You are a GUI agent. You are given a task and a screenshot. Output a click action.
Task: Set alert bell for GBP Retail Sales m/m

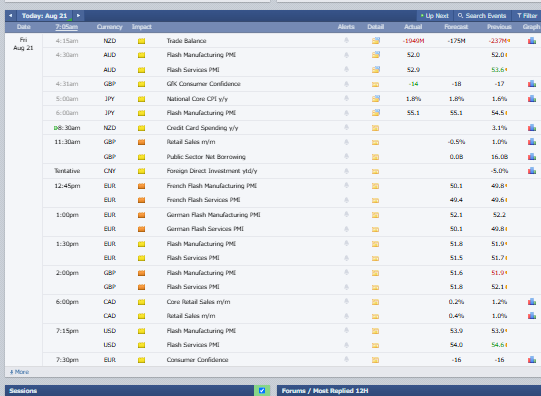tap(346, 142)
